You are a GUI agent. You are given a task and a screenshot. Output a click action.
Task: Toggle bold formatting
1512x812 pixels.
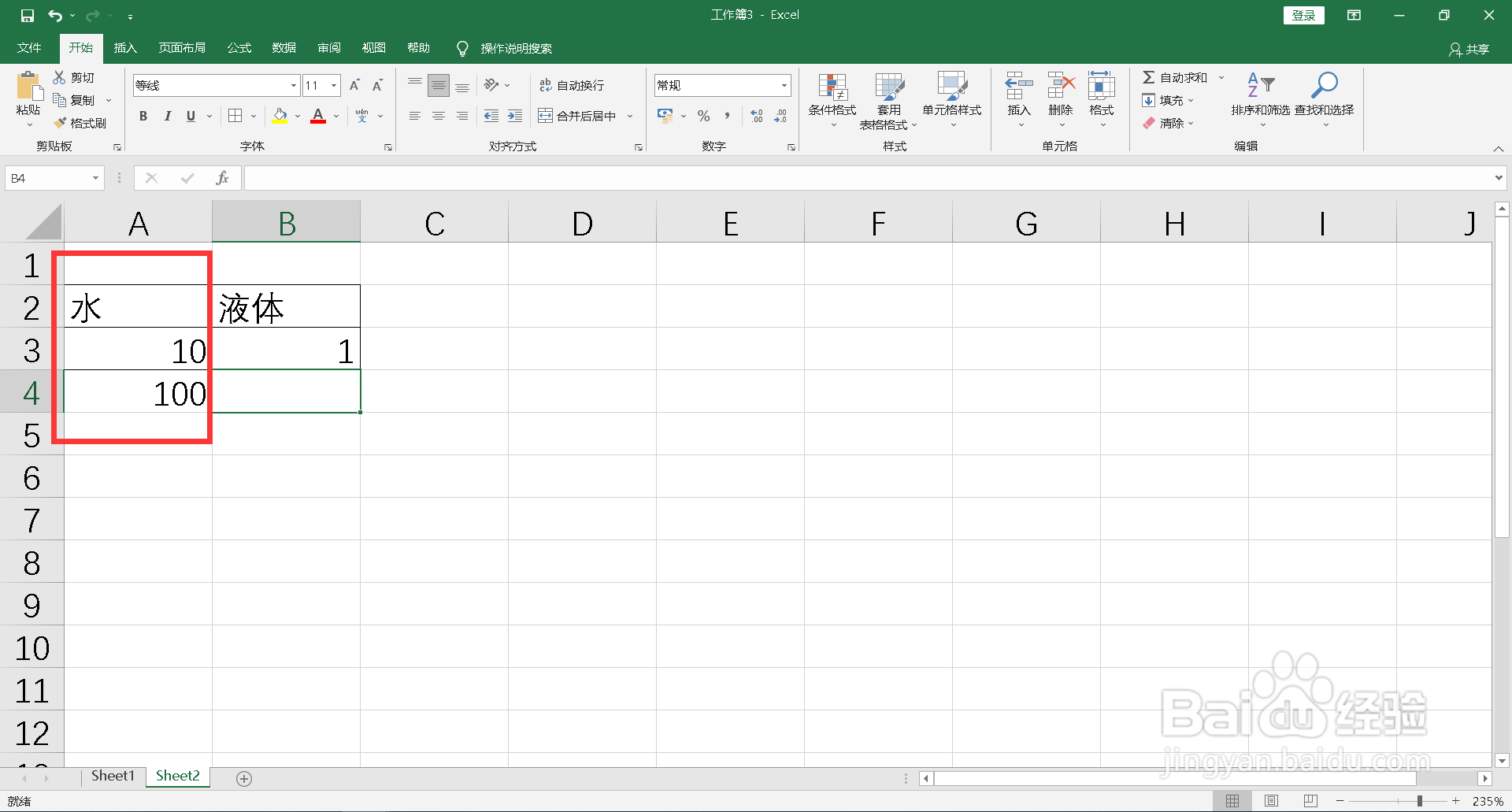click(x=143, y=116)
